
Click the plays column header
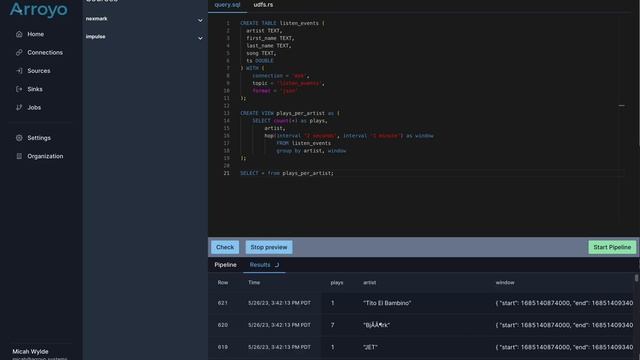[x=337, y=282]
